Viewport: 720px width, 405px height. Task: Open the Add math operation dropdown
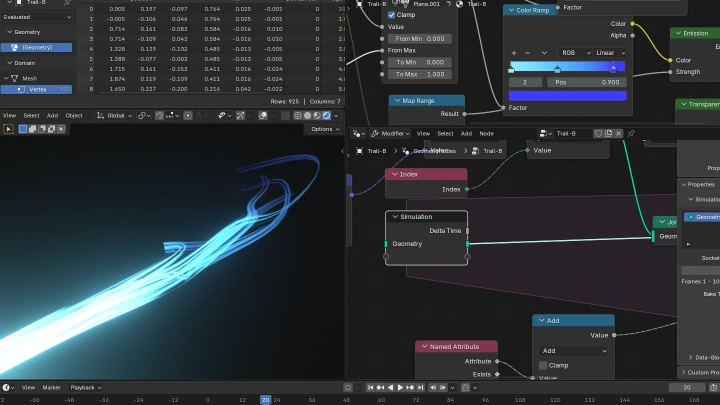pyautogui.click(x=574, y=351)
